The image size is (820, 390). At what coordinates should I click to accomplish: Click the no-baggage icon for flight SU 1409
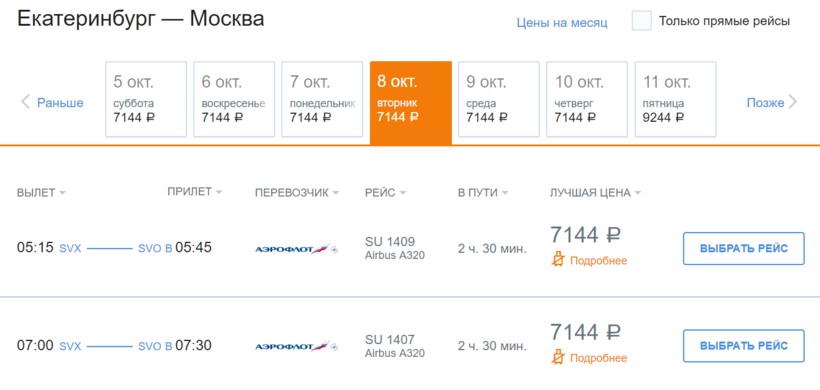(x=558, y=259)
